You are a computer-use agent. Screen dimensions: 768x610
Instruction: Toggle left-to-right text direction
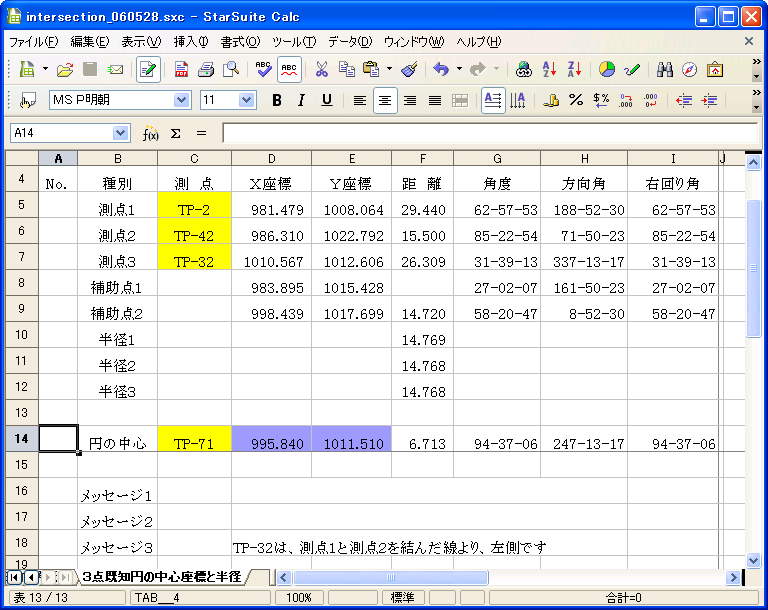[493, 100]
